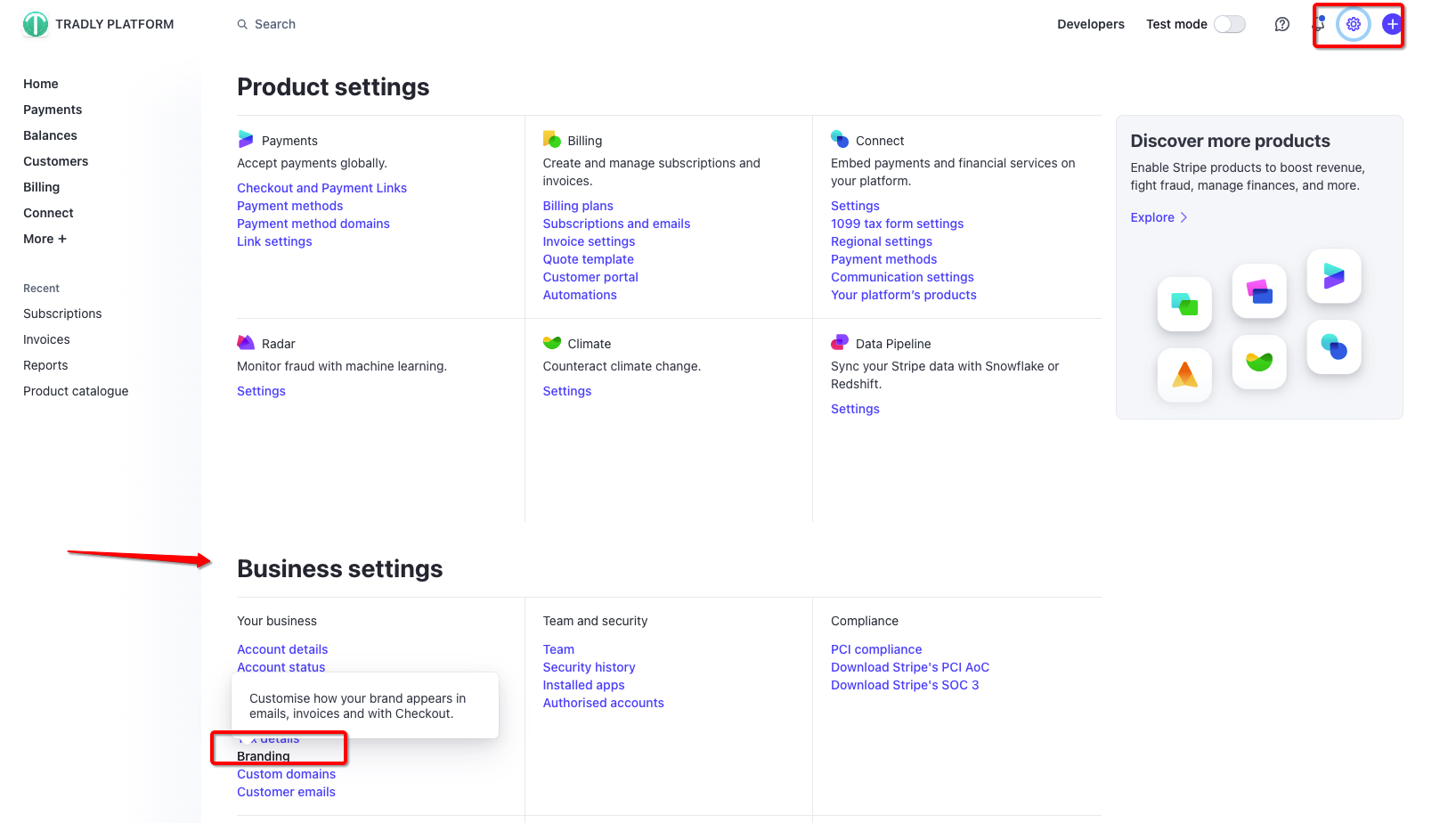Open Customers in the left sidebar
The height and width of the screenshot is (823, 1456).
55,161
